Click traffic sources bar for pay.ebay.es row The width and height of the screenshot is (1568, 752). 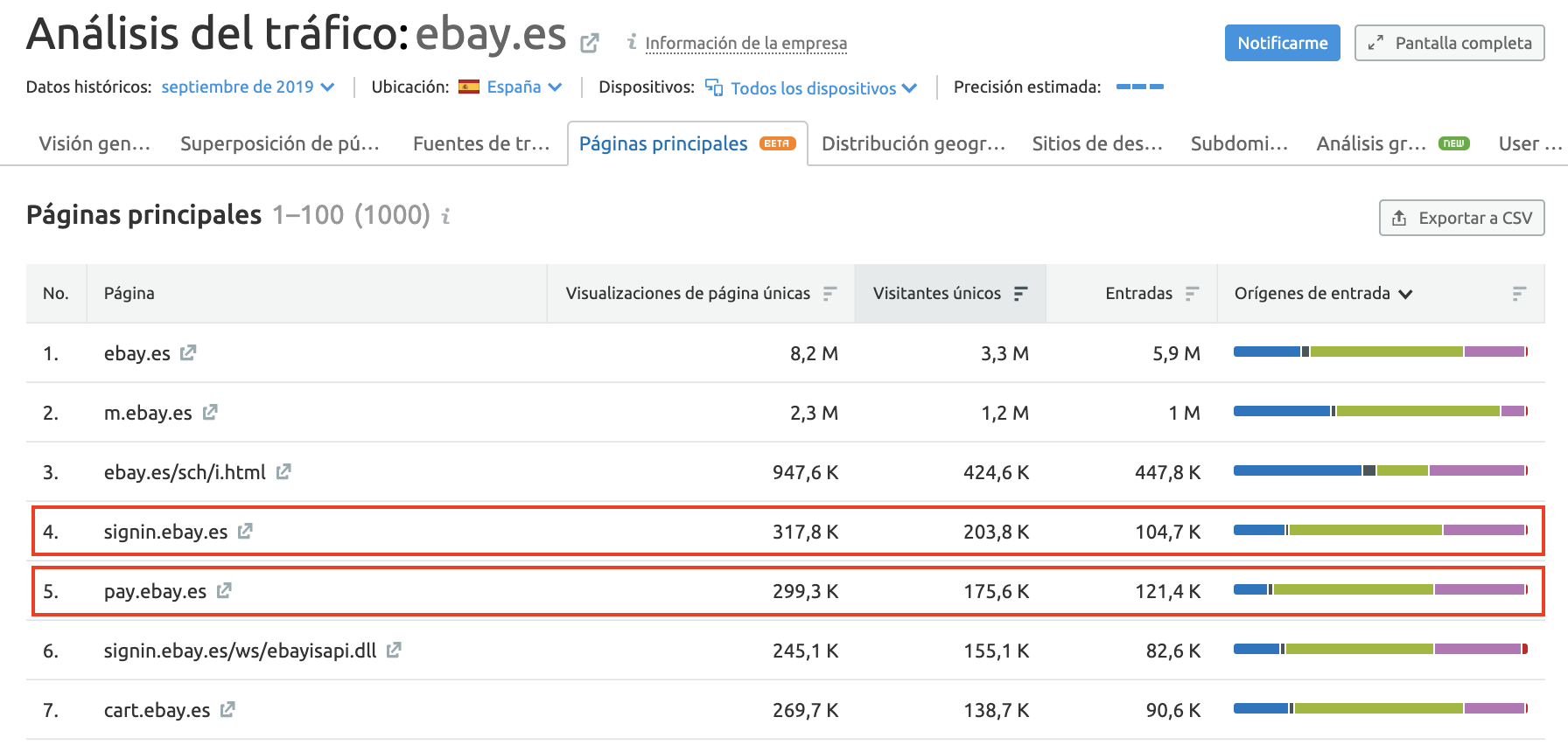pyautogui.click(x=1381, y=589)
